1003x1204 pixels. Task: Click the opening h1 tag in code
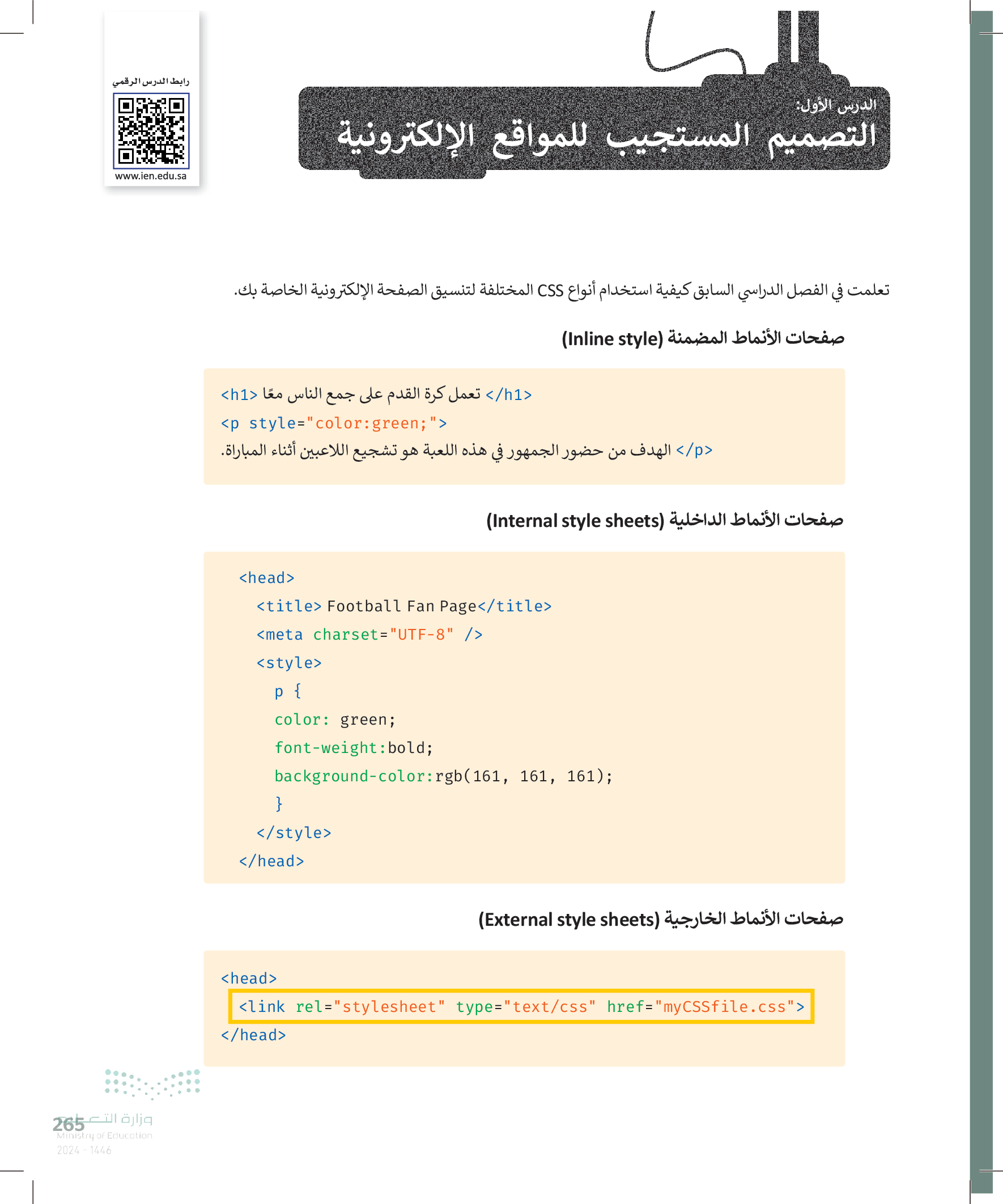coord(239,395)
